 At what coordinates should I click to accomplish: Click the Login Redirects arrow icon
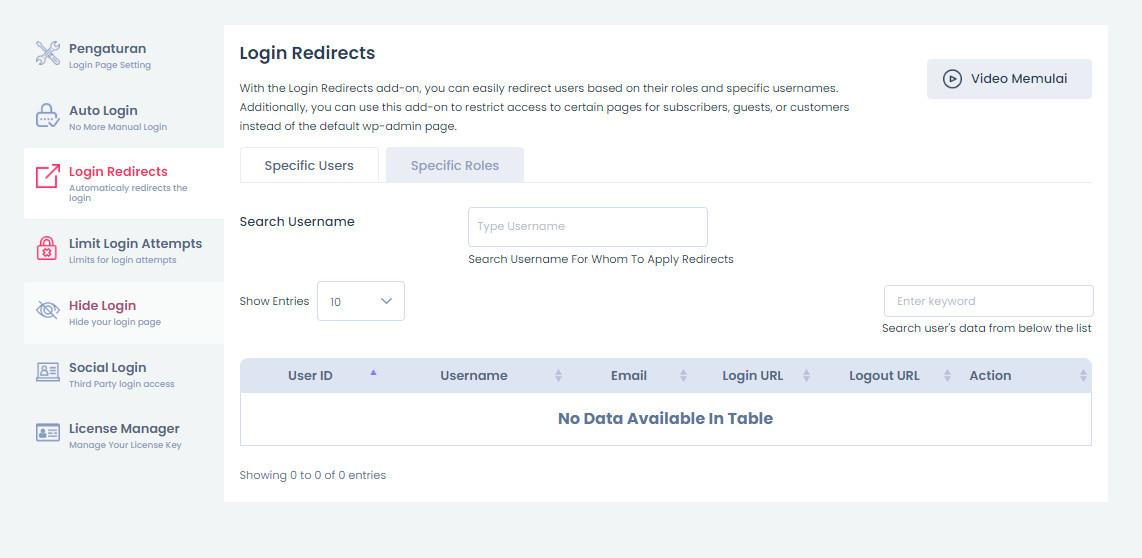click(x=48, y=177)
